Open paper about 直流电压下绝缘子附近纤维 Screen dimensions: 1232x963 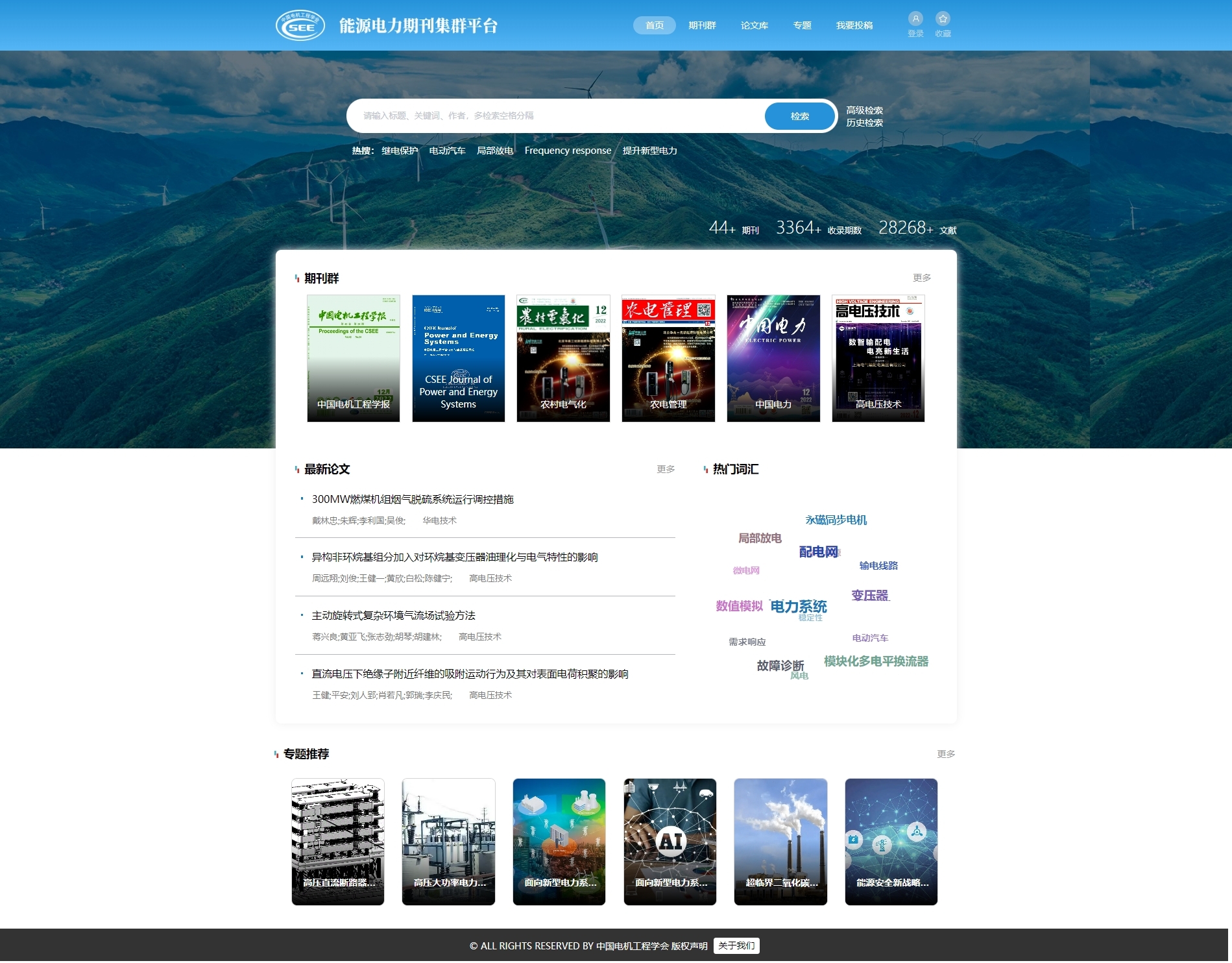pyautogui.click(x=470, y=674)
